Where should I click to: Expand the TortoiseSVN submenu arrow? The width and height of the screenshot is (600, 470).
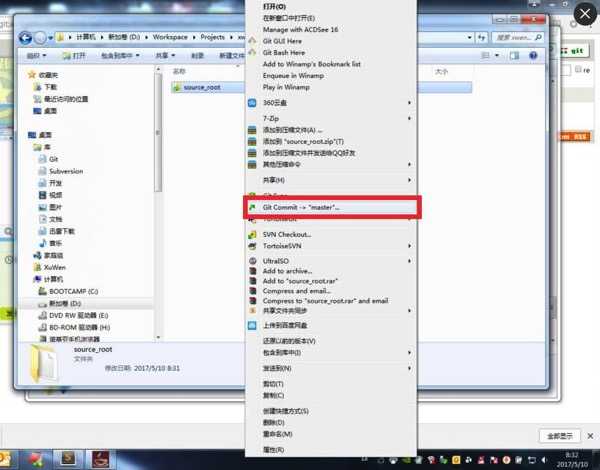409,246
